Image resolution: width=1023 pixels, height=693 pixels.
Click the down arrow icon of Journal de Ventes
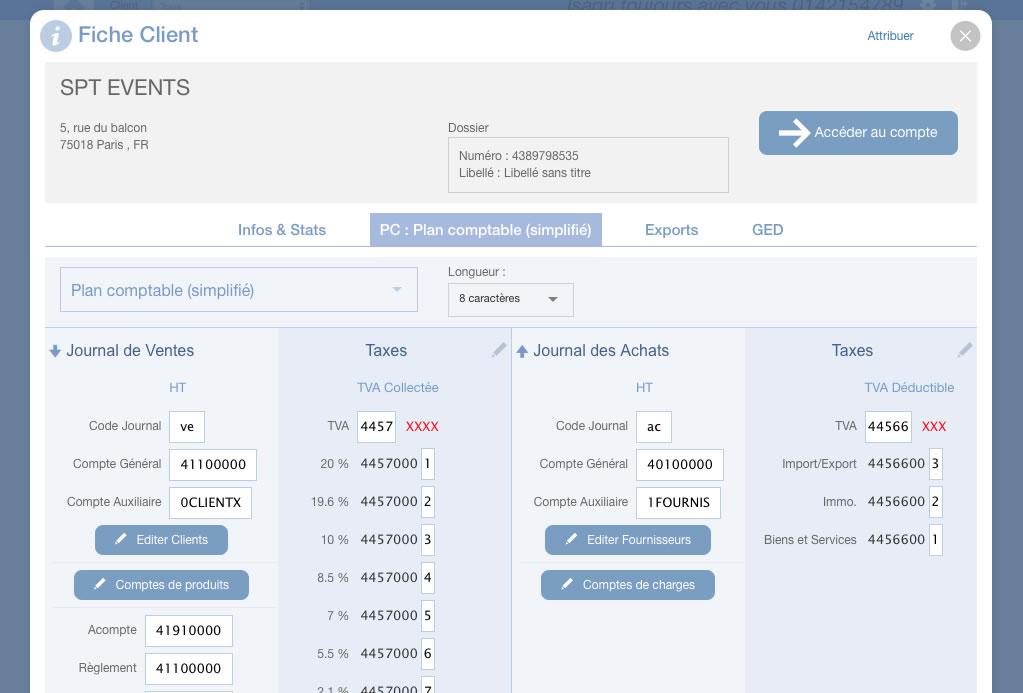(55, 351)
